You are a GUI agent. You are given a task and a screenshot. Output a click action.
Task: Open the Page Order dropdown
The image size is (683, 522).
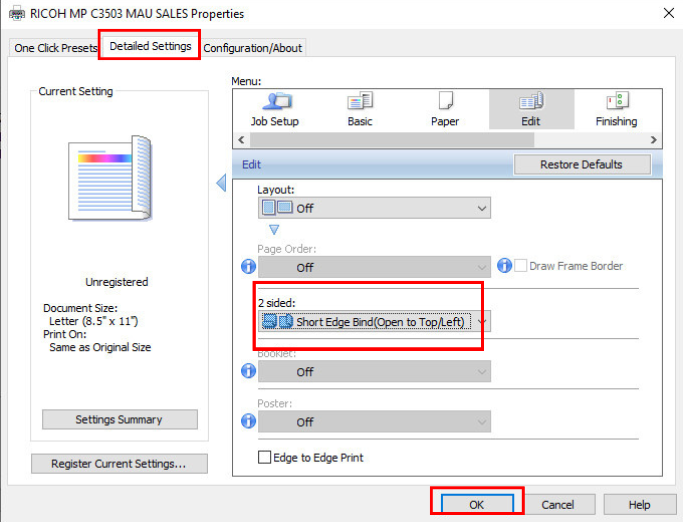374,267
